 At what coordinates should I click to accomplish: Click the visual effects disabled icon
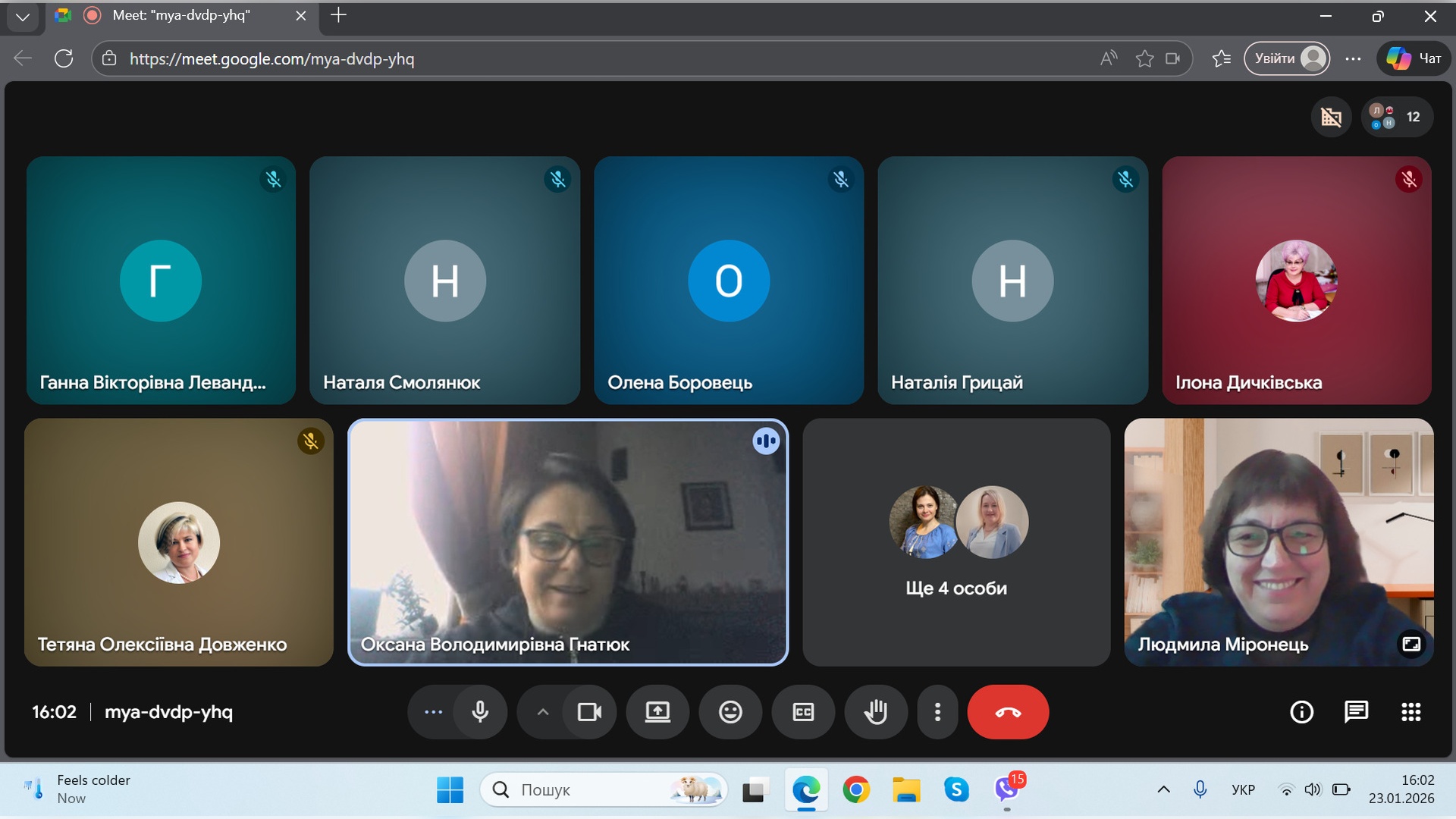(1331, 117)
